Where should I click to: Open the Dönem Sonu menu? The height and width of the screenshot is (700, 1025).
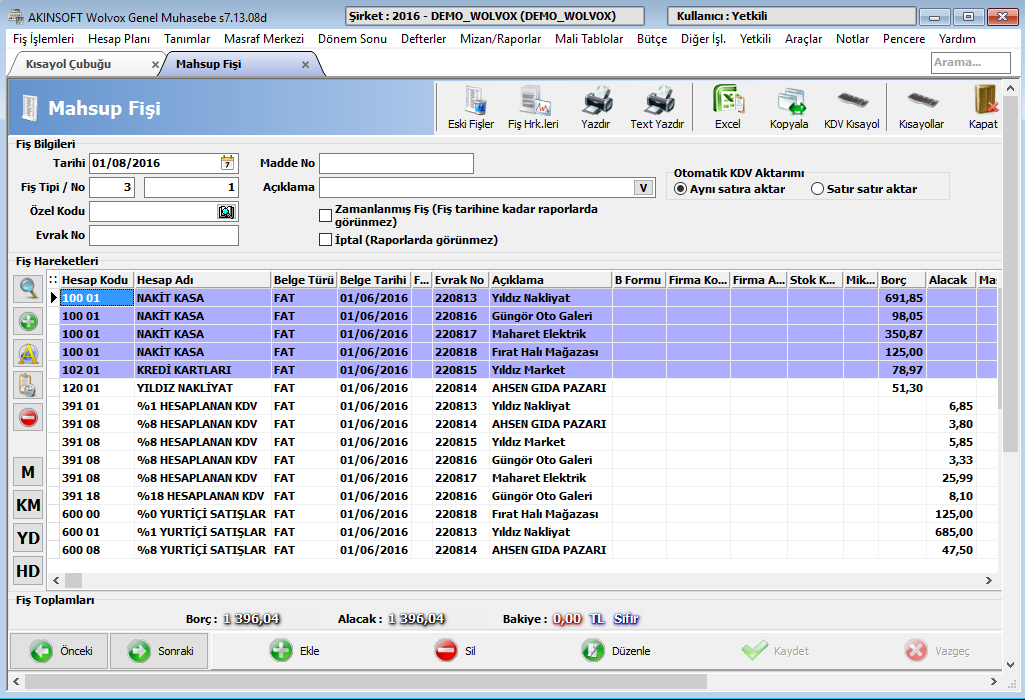(x=352, y=39)
